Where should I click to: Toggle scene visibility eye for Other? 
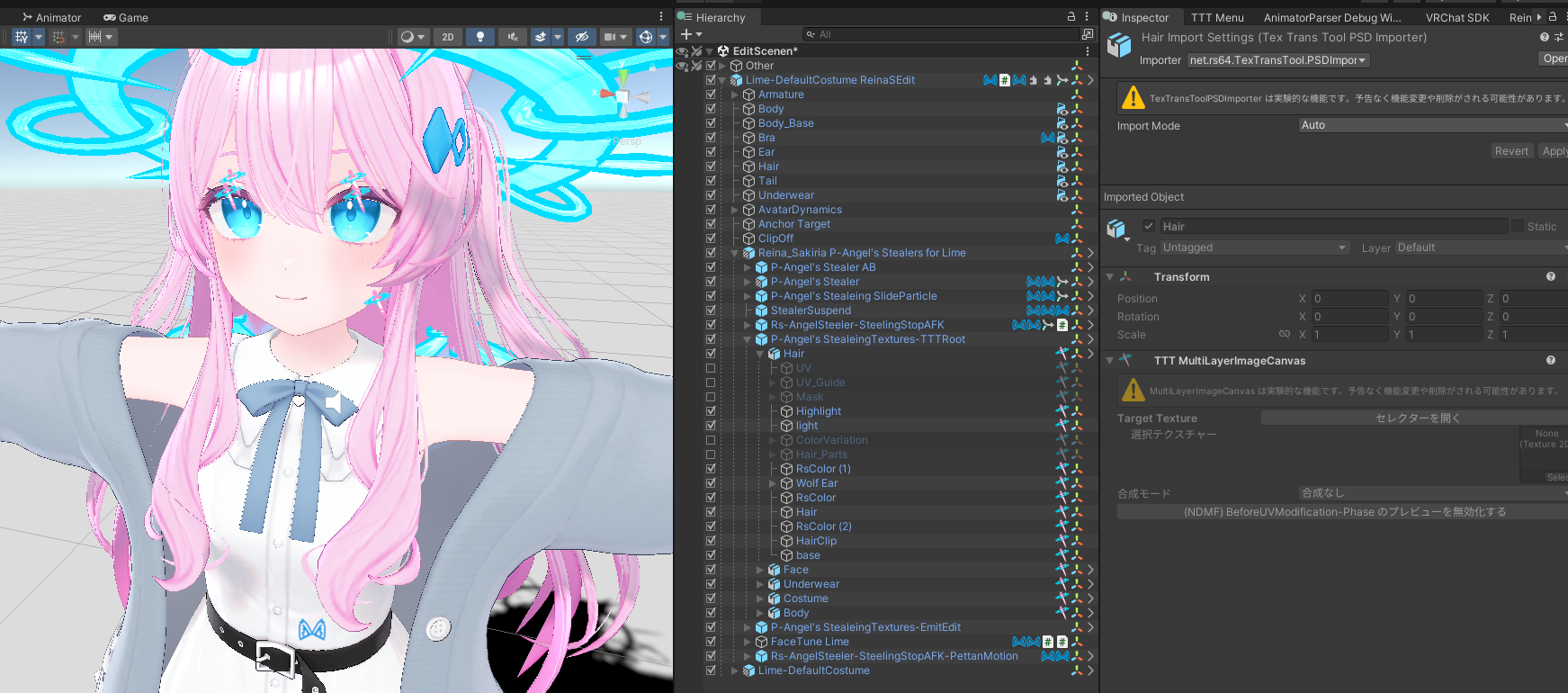coord(682,66)
